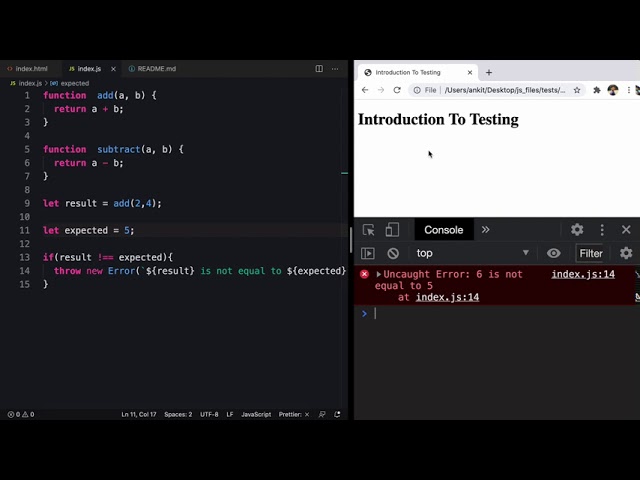The height and width of the screenshot is (480, 640).
Task: Show the console sidebar
Action: tap(368, 253)
